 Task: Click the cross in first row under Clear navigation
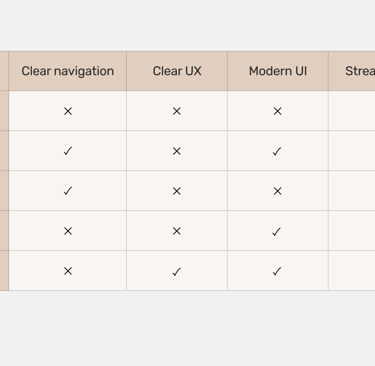coord(68,111)
